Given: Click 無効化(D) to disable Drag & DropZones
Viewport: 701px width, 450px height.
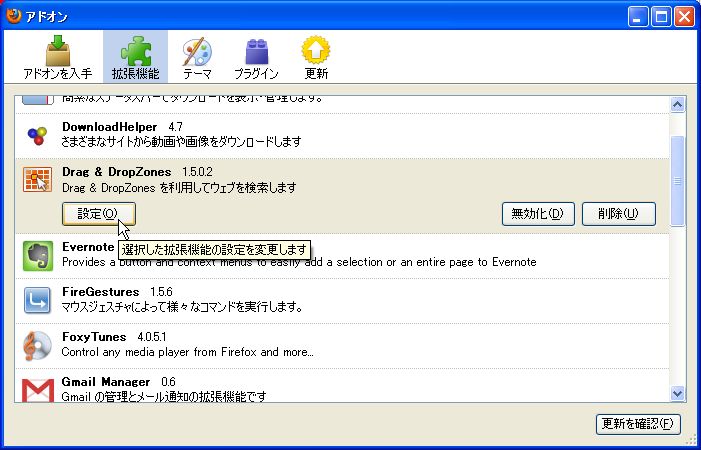Looking at the screenshot, I should pyautogui.click(x=538, y=214).
